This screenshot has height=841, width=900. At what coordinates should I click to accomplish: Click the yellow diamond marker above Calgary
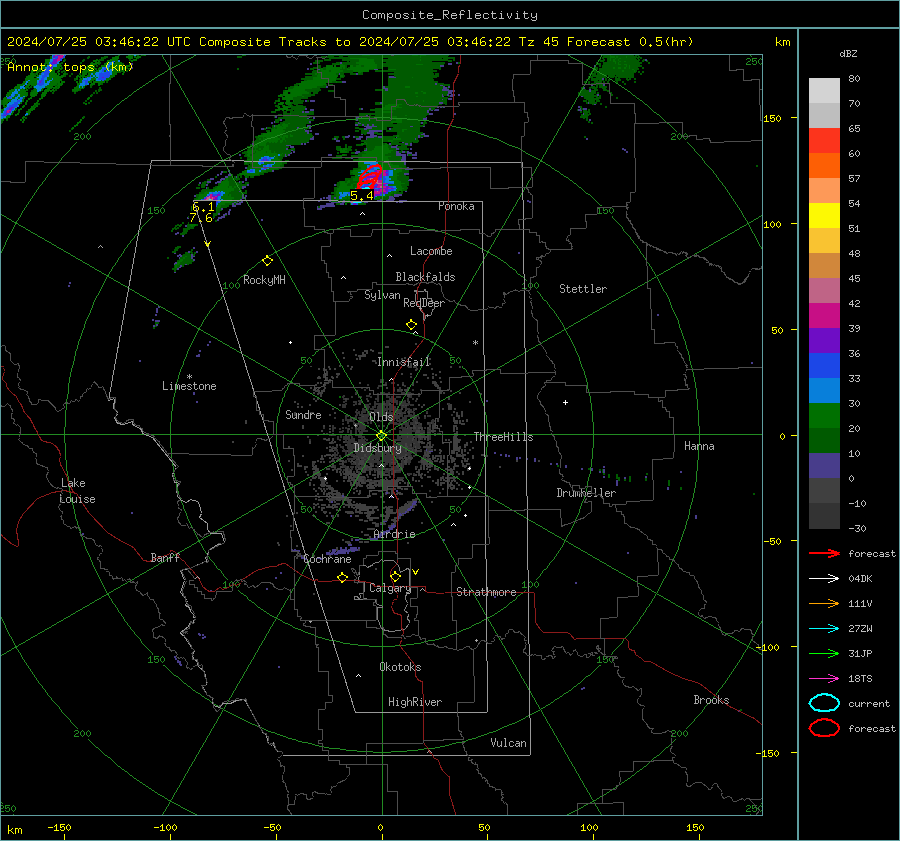coord(395,576)
